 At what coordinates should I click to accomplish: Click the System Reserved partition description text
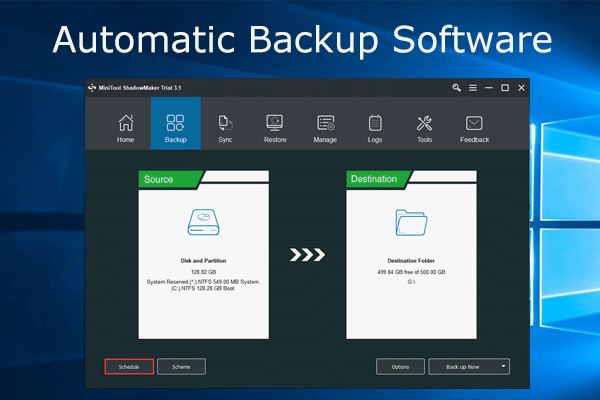pos(204,285)
